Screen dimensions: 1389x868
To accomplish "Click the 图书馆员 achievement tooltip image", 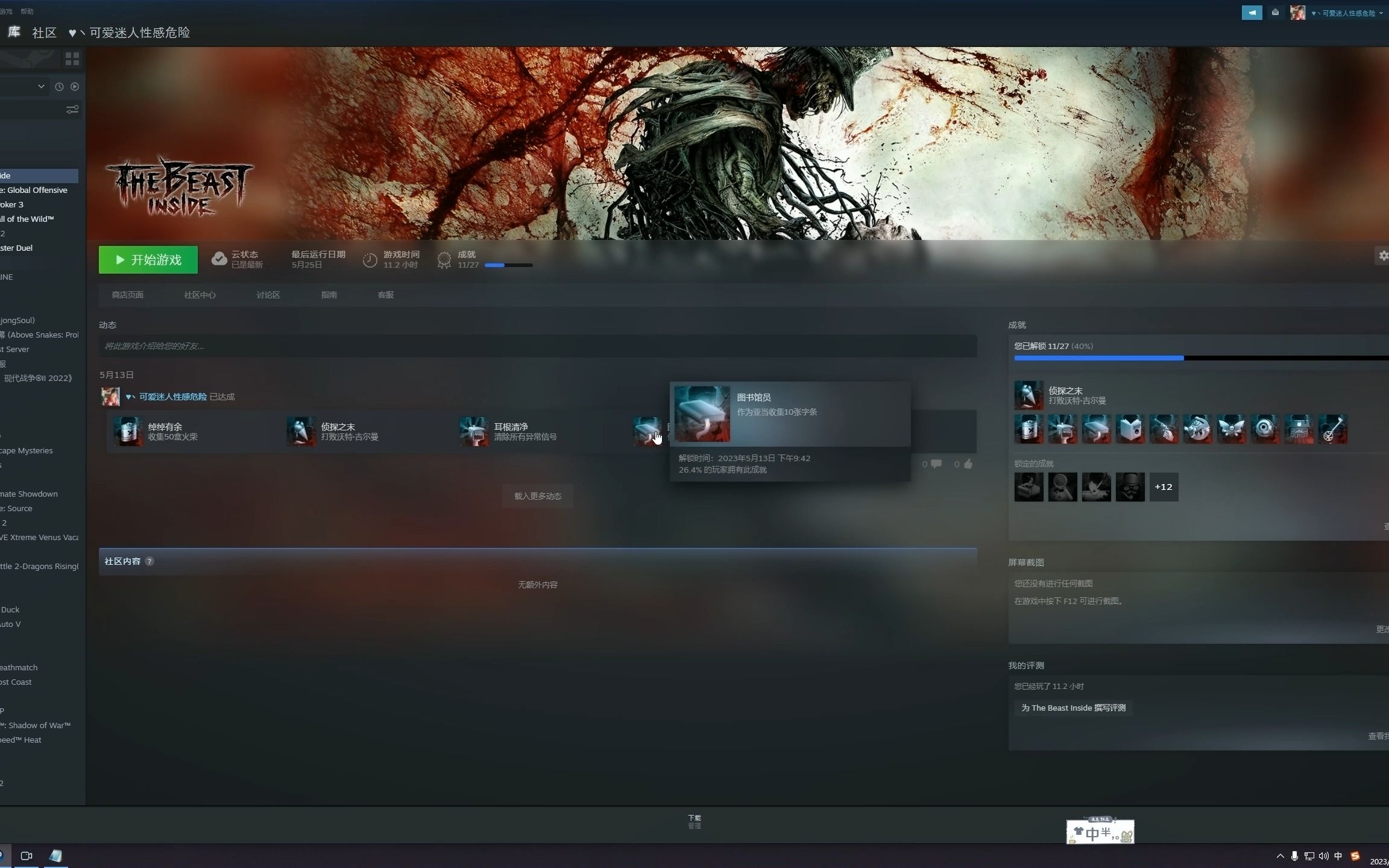I will click(x=702, y=414).
